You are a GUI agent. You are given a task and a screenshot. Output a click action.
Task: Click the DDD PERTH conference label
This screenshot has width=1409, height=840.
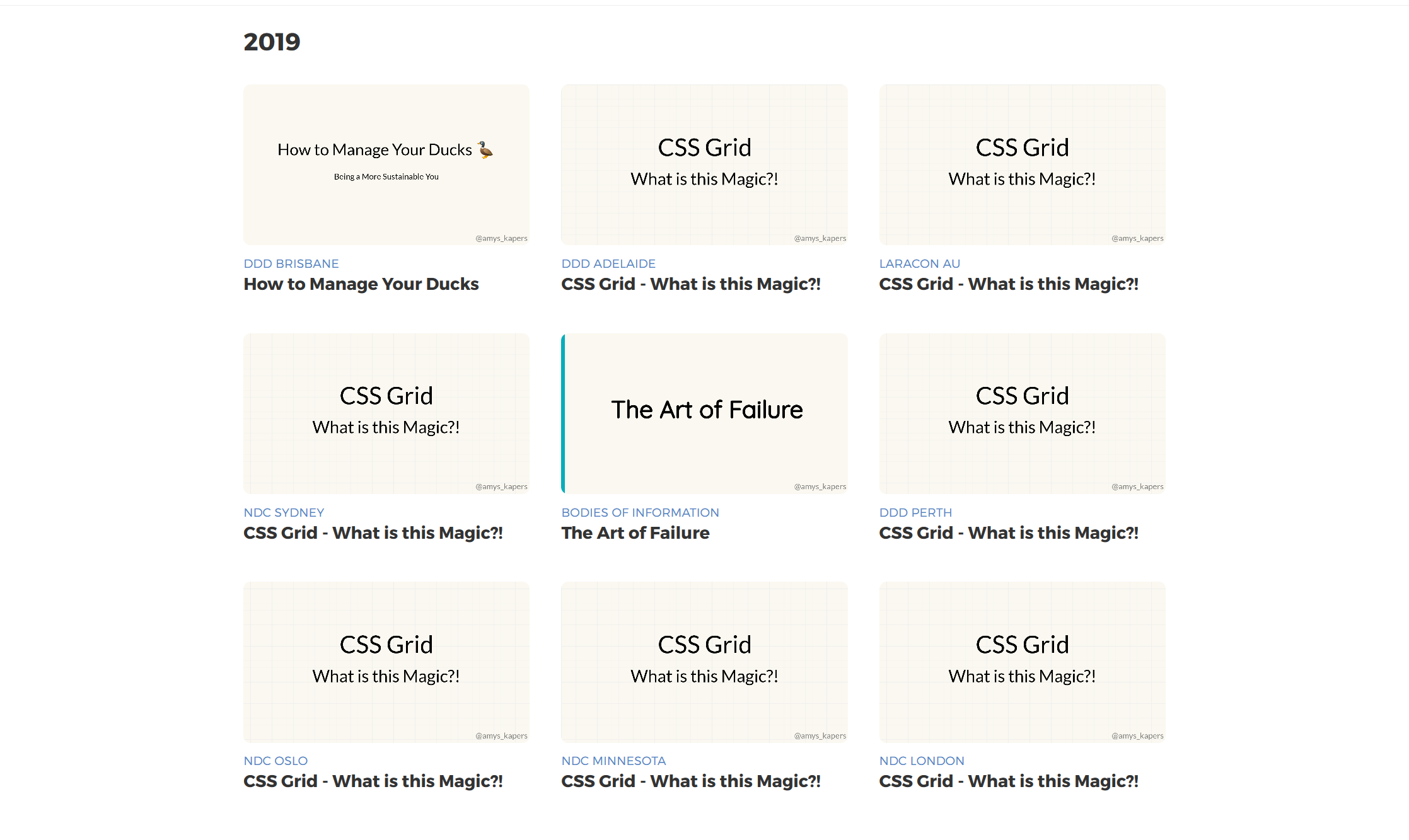915,512
